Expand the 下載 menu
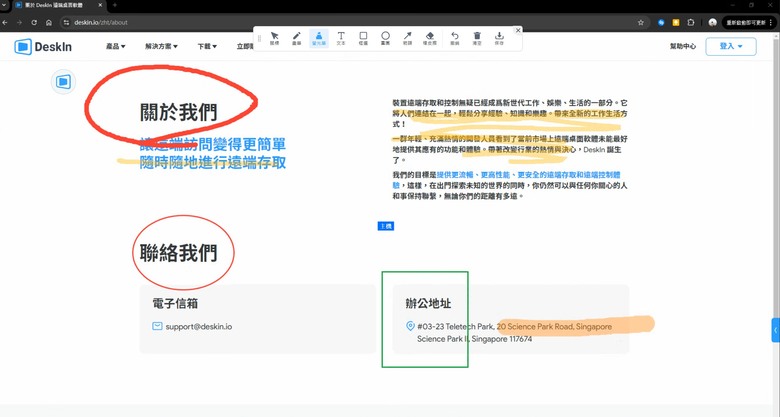 [x=207, y=46]
